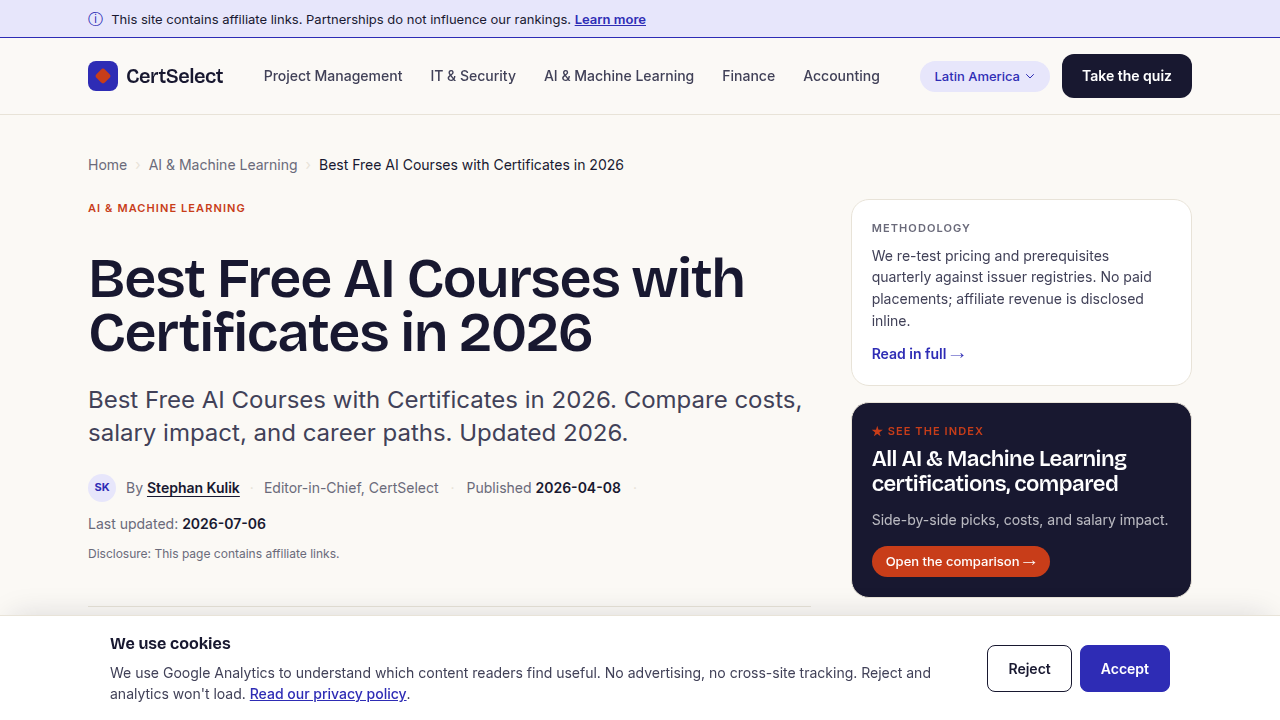
Task: Click the We use cookies heading
Action: pyautogui.click(x=170, y=644)
